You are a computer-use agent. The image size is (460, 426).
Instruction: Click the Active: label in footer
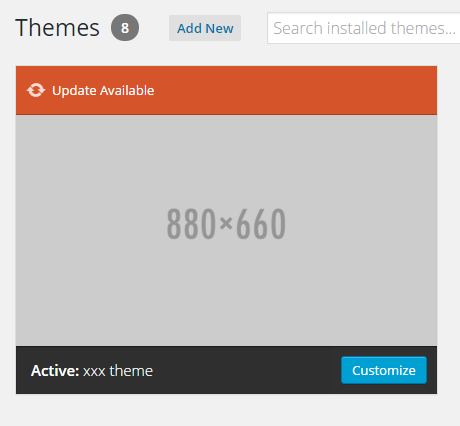click(x=55, y=371)
